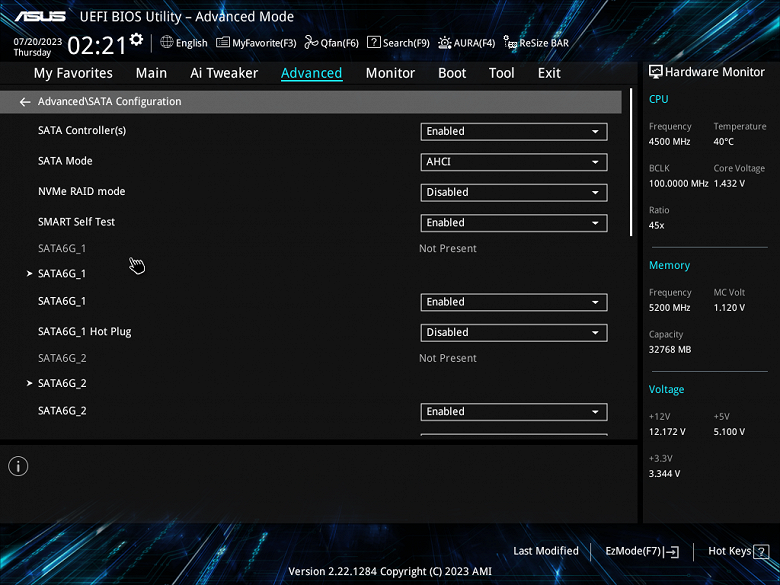
Task: Click the settings gear next to clock
Action: click(136, 40)
